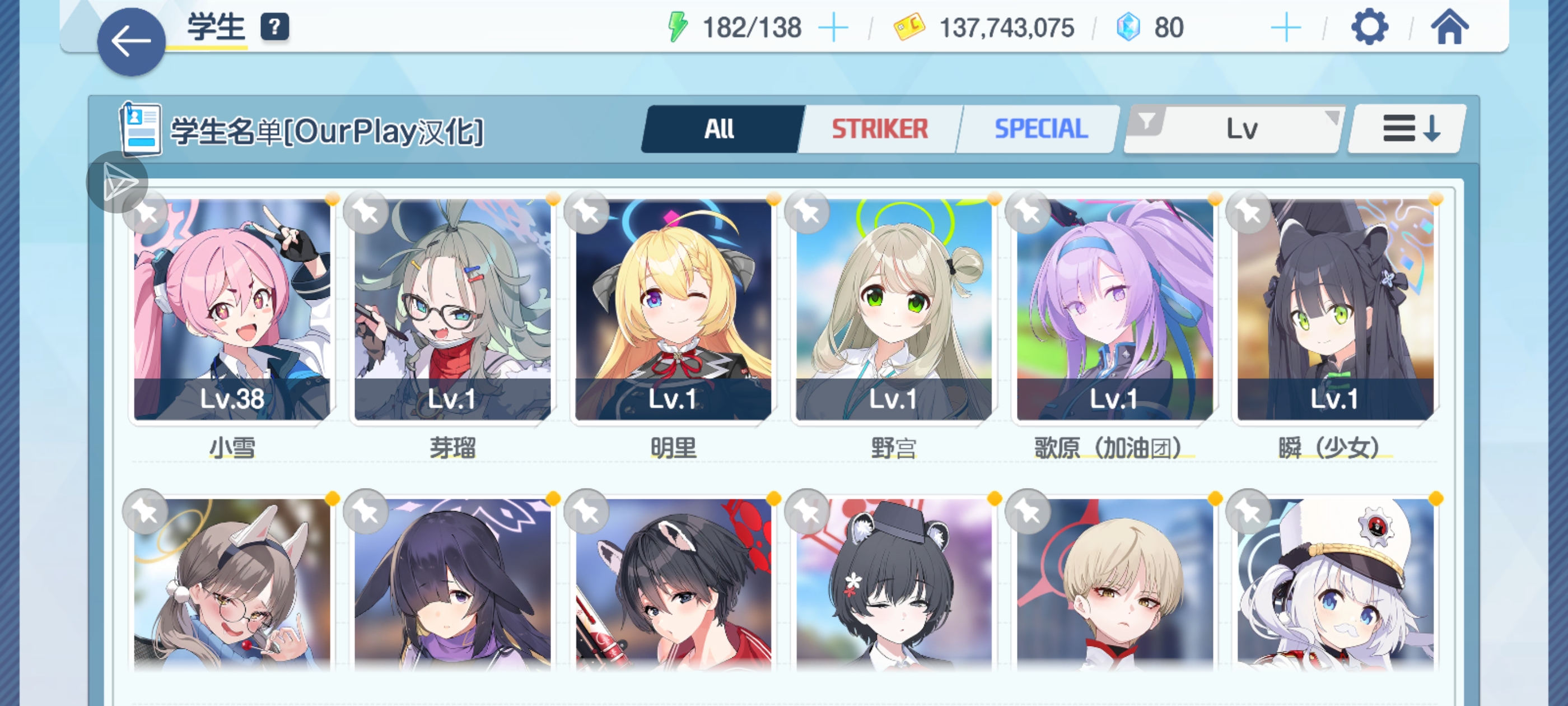Add energy with the plus beside 182/138
Screen dimensions: 1568x706
click(833, 28)
